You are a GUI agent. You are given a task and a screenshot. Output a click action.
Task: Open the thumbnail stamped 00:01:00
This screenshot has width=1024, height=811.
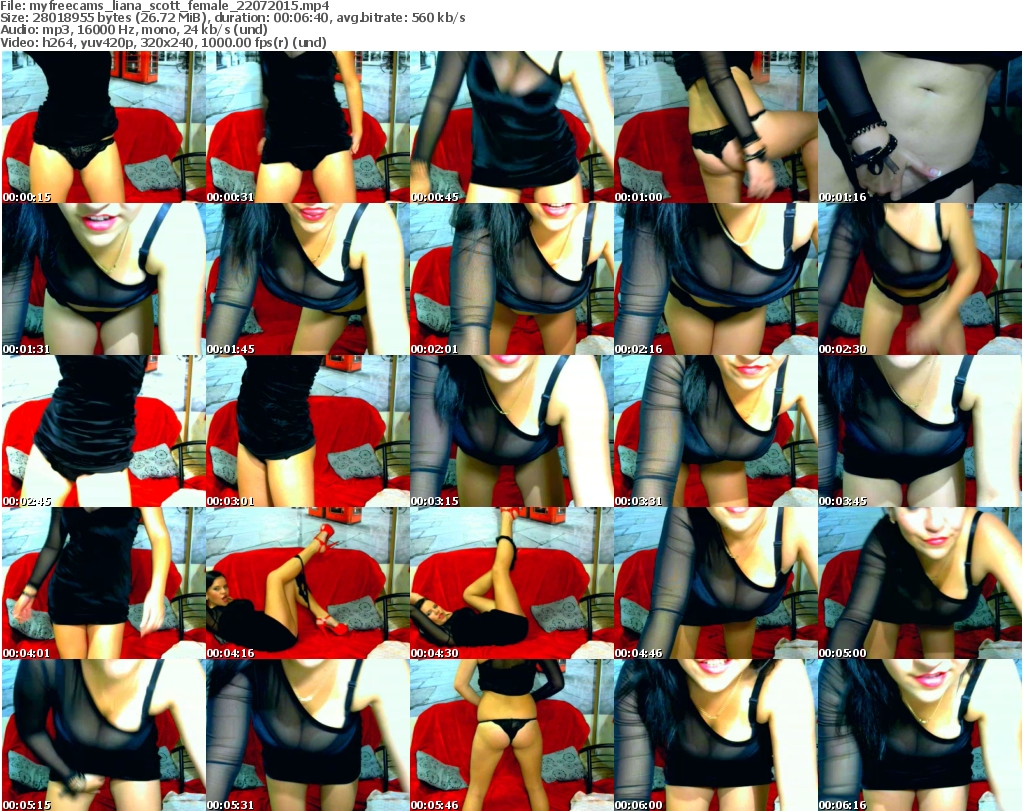pos(715,127)
